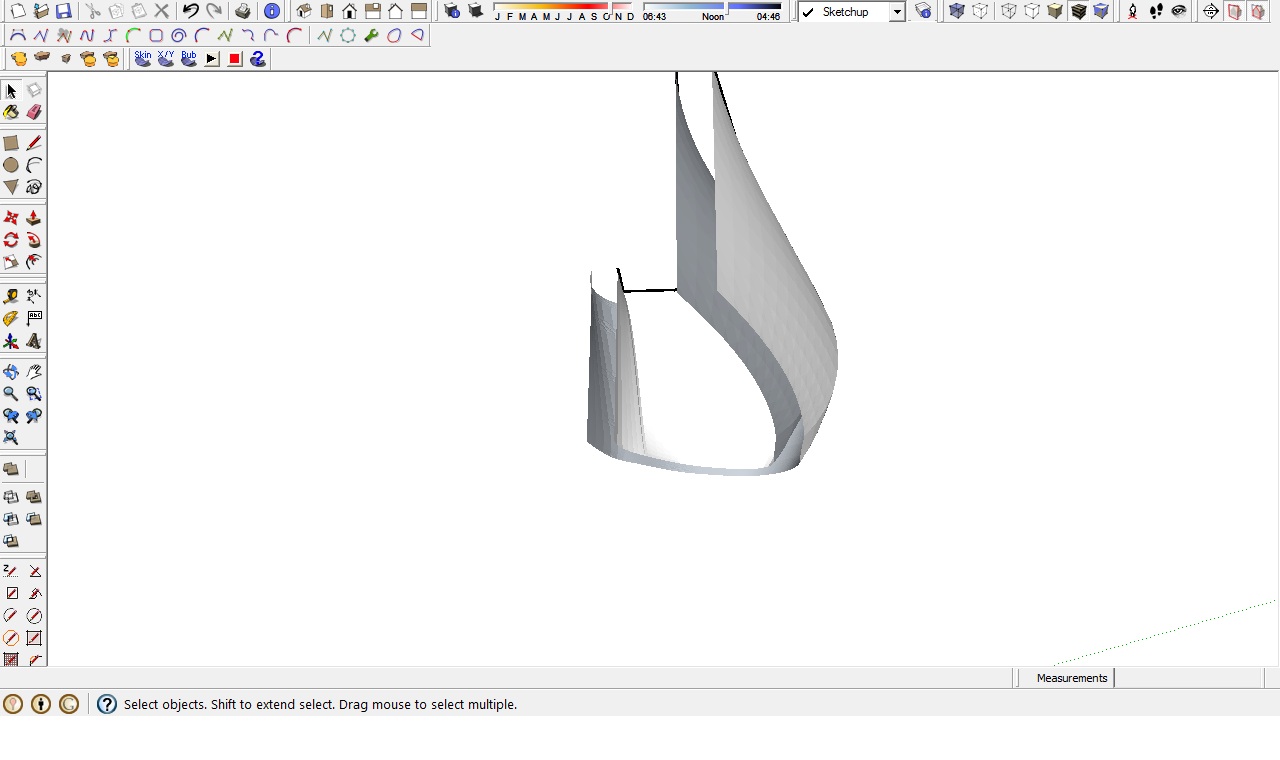1280x760 pixels.
Task: Click the credits status bar icon
Action: coord(41,704)
